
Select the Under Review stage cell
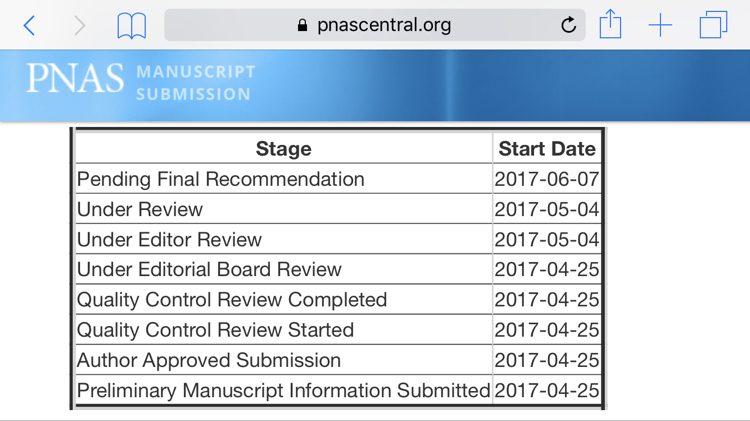(140, 210)
